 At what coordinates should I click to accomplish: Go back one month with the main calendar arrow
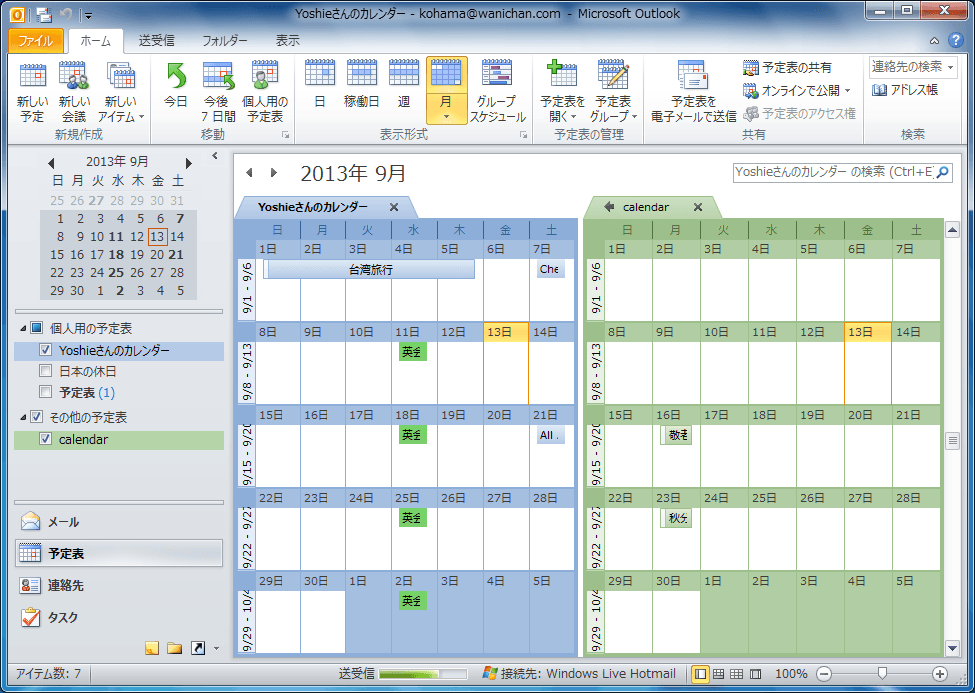249,172
